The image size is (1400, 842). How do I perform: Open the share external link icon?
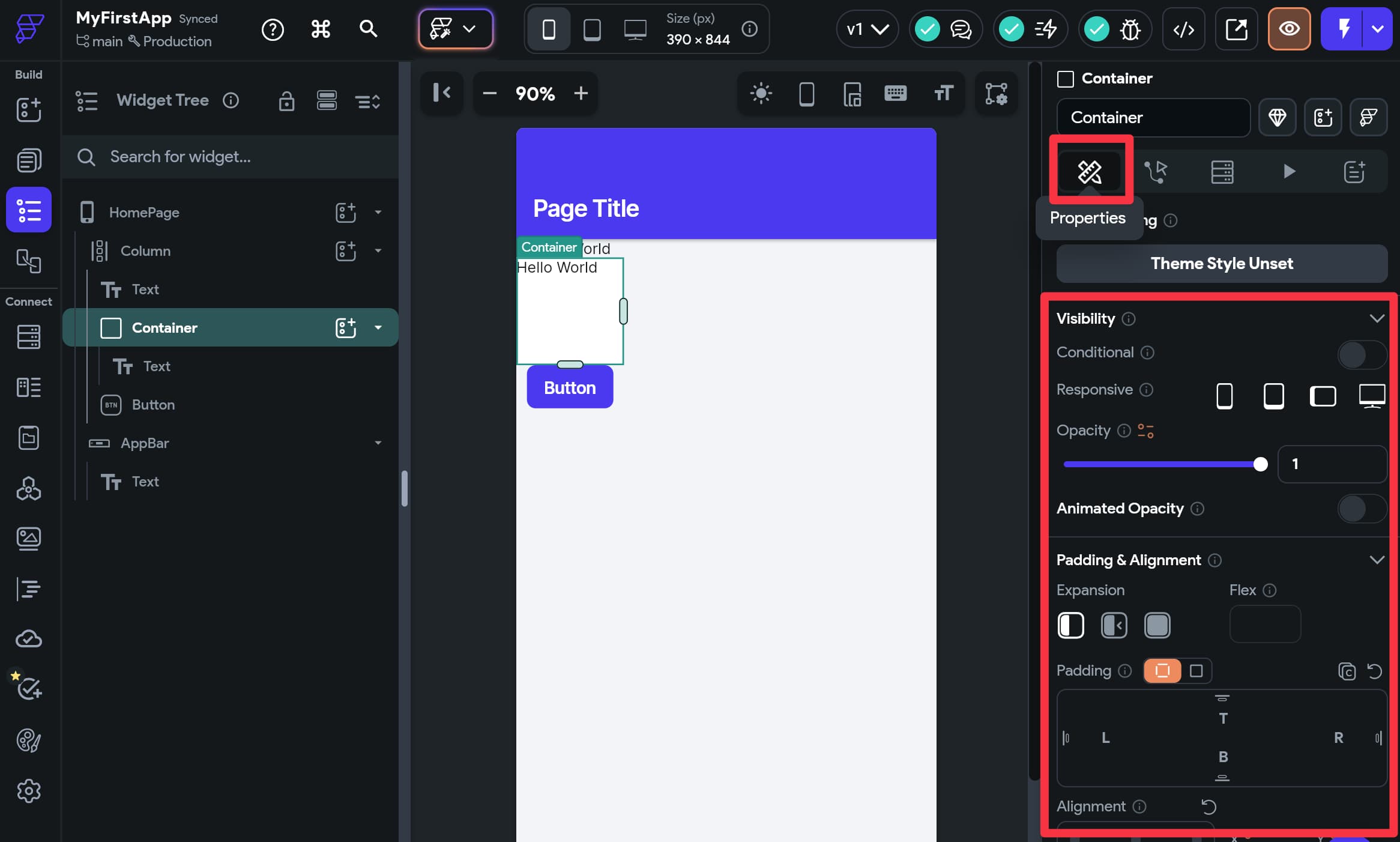(1236, 29)
